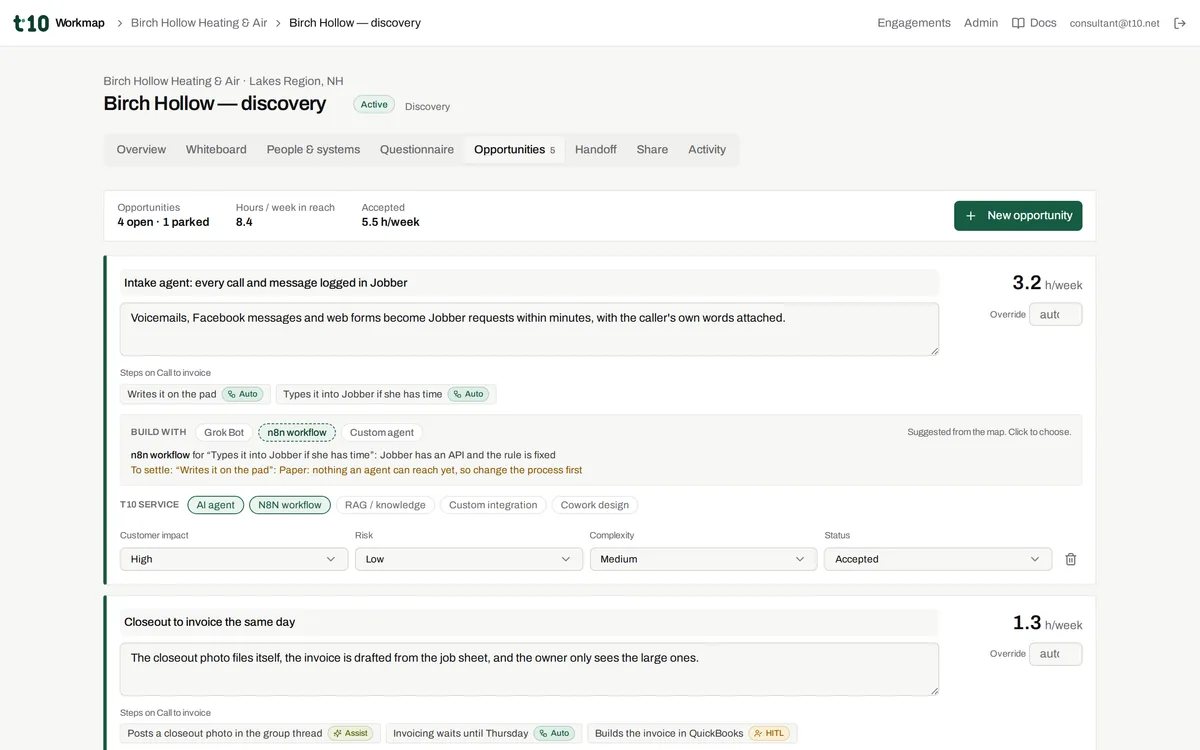View the Activity tab
1200x750 pixels.
(707, 149)
